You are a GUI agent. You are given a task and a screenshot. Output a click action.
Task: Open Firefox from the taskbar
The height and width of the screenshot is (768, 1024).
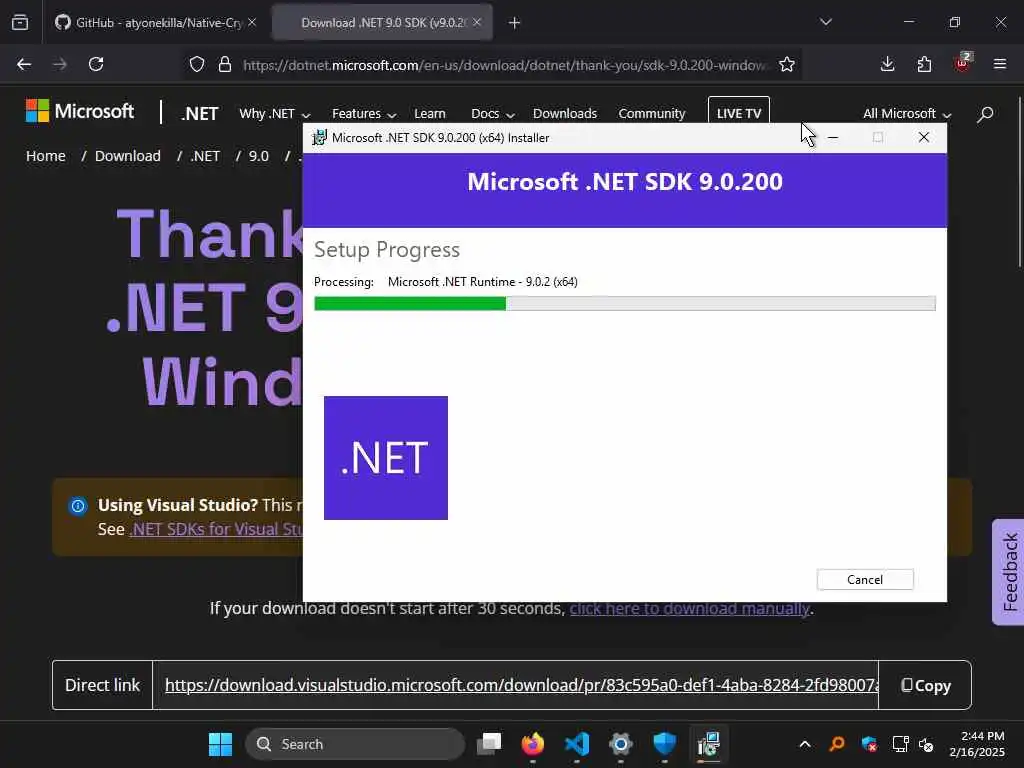533,744
